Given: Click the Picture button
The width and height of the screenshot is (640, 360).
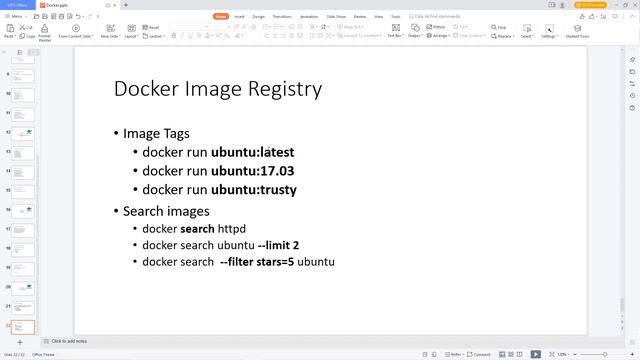Looking at the screenshot, I should coord(436,27).
